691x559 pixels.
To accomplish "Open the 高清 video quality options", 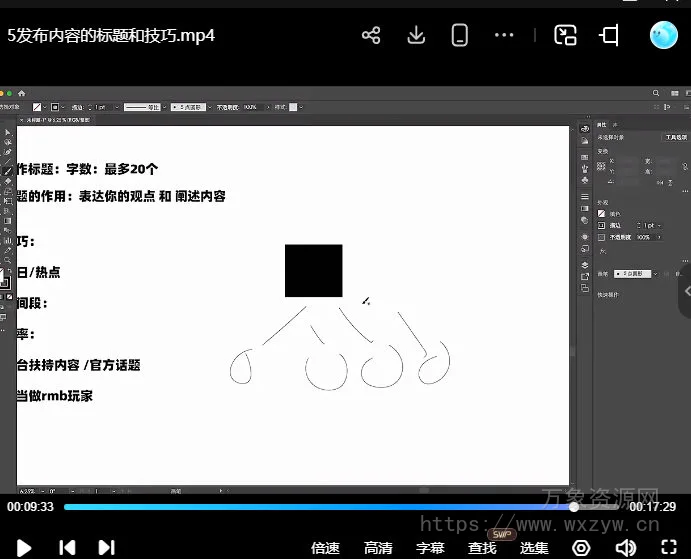I will [x=378, y=547].
